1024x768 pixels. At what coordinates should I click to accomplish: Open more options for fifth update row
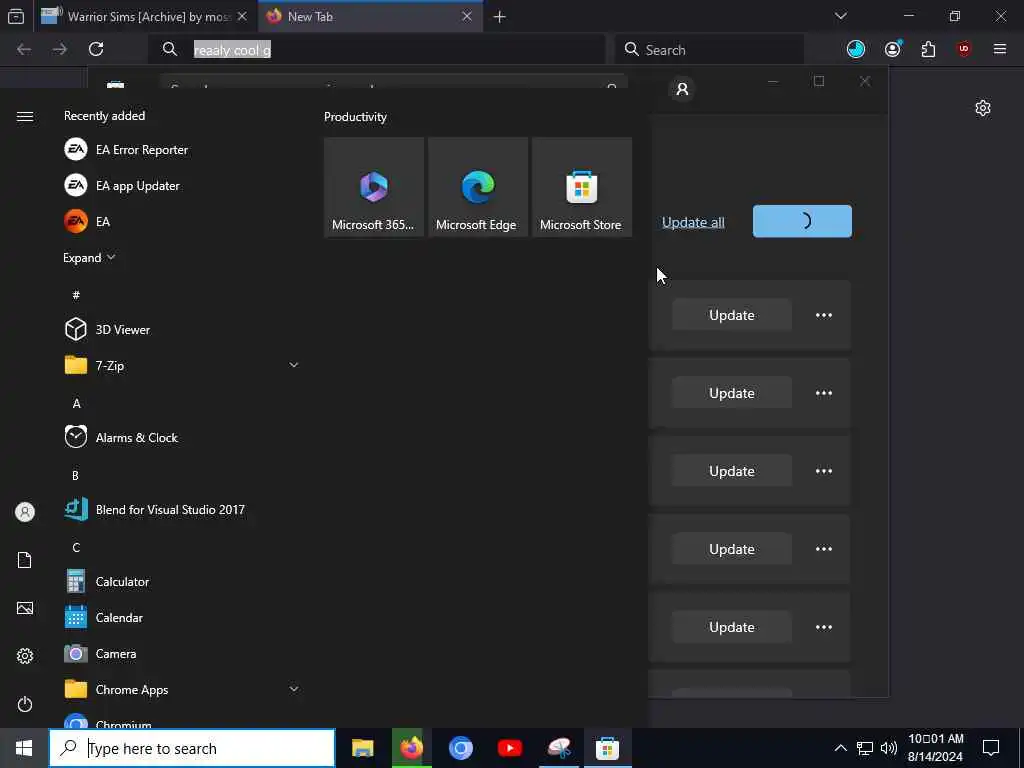pyautogui.click(x=824, y=627)
